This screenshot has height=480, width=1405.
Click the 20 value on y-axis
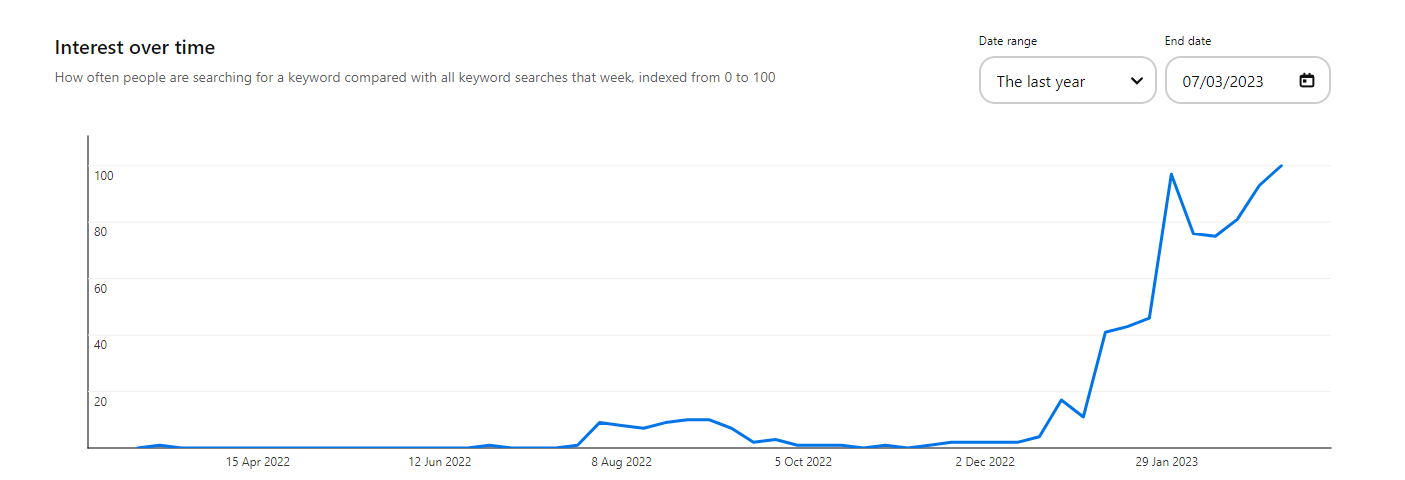coord(101,402)
